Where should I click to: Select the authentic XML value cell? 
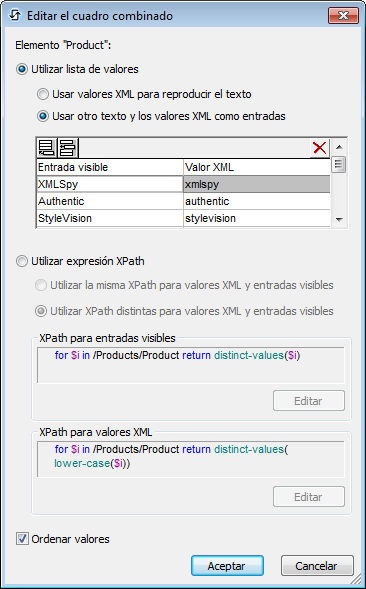(x=257, y=201)
